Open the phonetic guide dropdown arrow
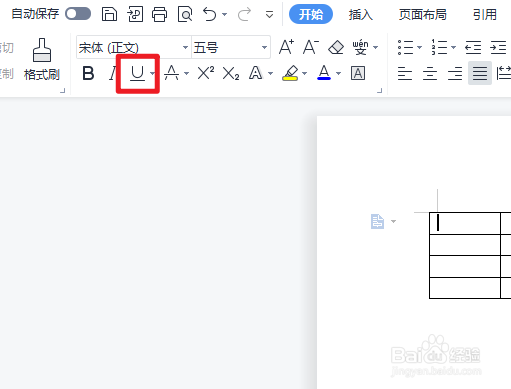The image size is (511, 389). tap(376, 47)
